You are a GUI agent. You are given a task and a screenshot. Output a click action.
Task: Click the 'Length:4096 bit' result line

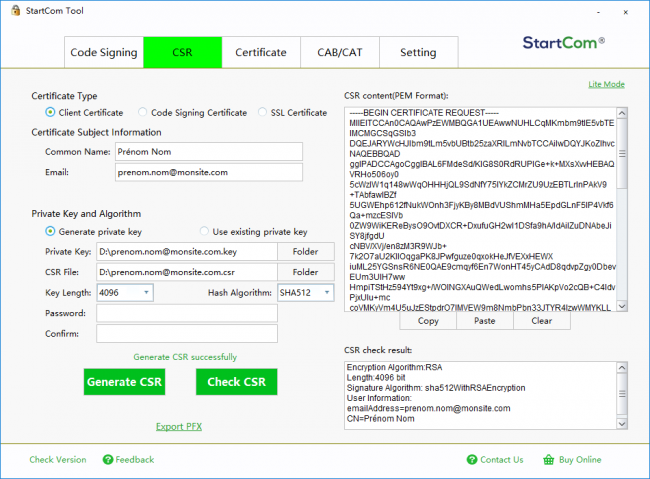click(376, 378)
